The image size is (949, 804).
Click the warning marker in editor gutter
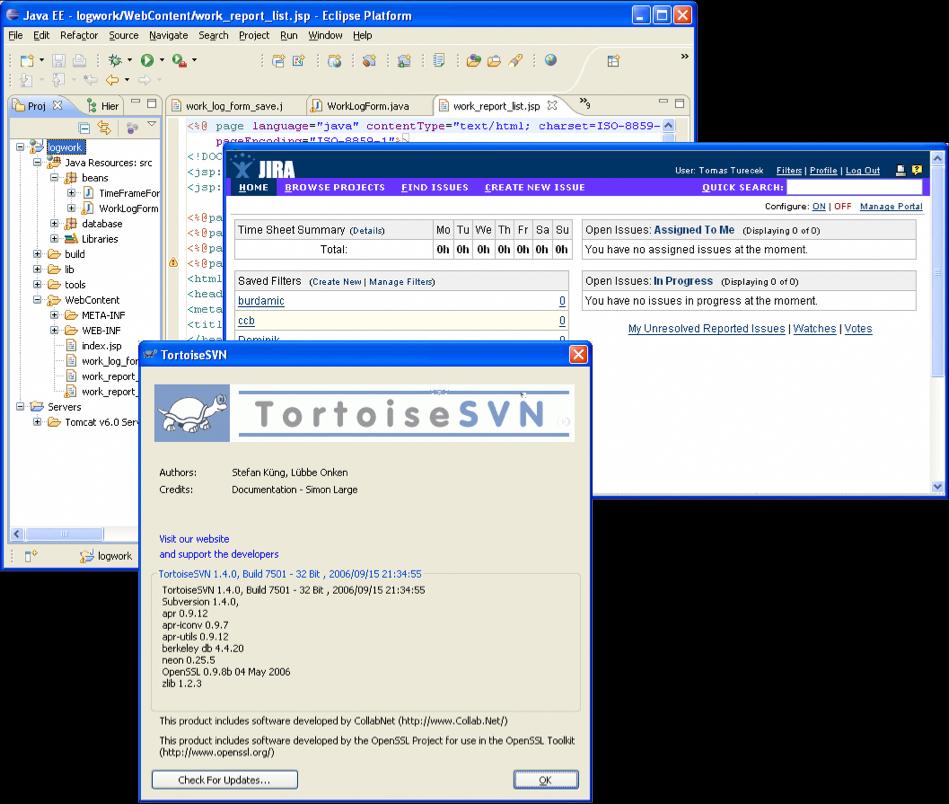(173, 263)
